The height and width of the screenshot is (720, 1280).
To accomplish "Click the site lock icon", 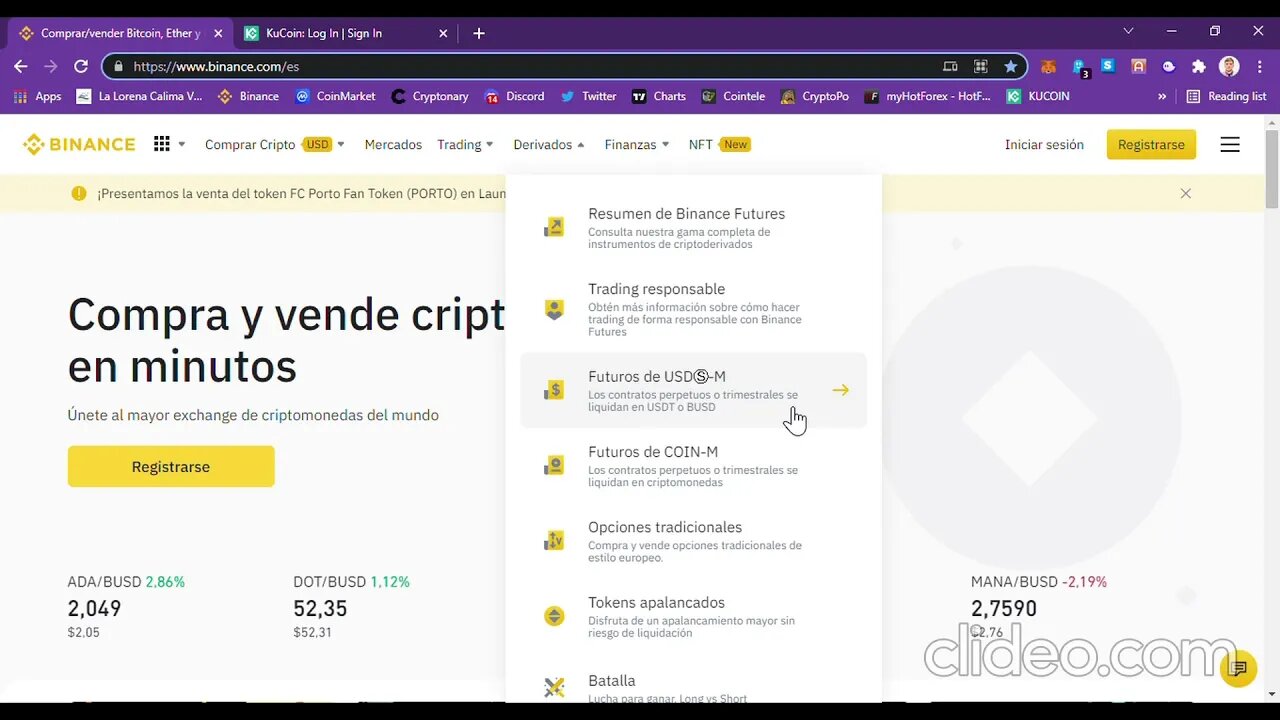I will click(119, 66).
